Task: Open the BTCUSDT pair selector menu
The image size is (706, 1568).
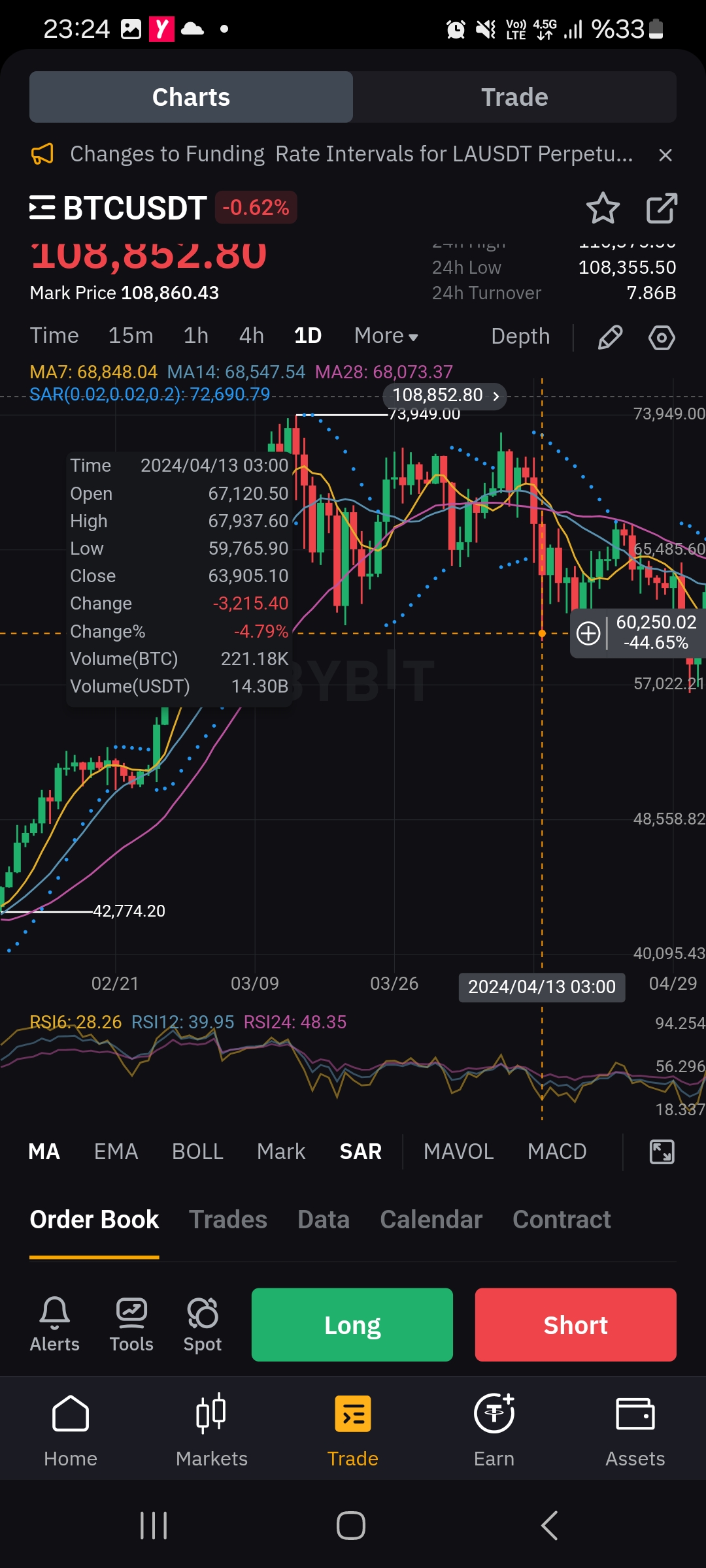Action: [42, 208]
